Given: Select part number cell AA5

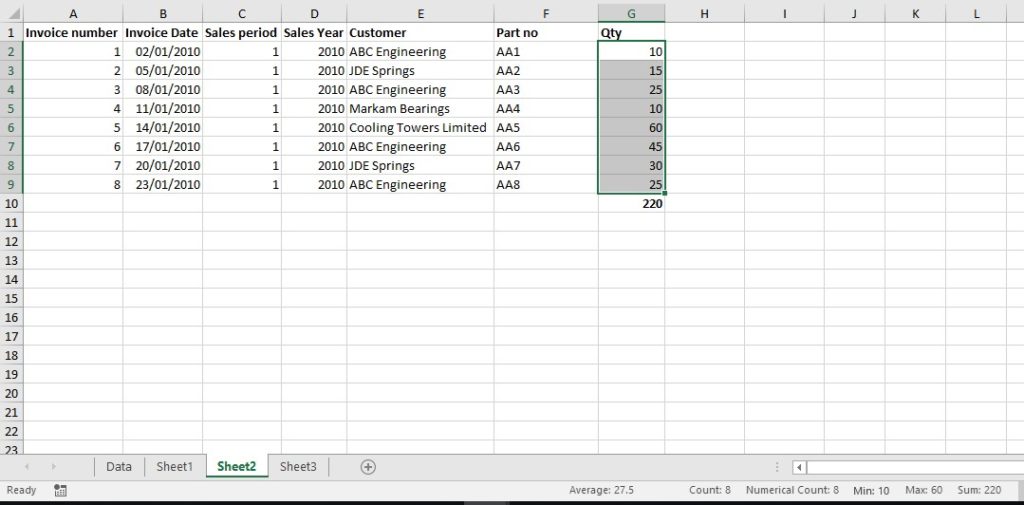Looking at the screenshot, I should pyautogui.click(x=546, y=127).
